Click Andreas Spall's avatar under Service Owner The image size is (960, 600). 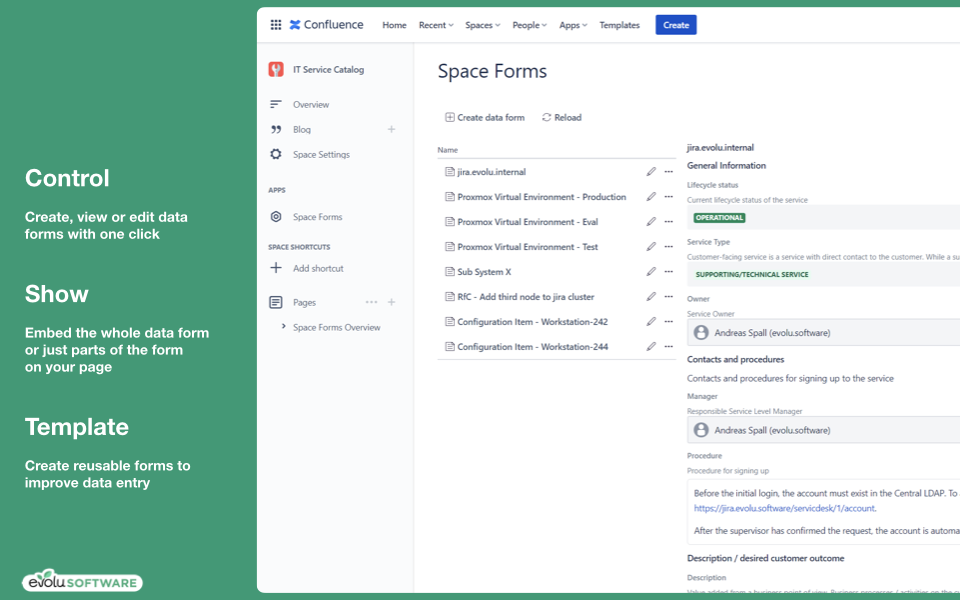[700, 332]
